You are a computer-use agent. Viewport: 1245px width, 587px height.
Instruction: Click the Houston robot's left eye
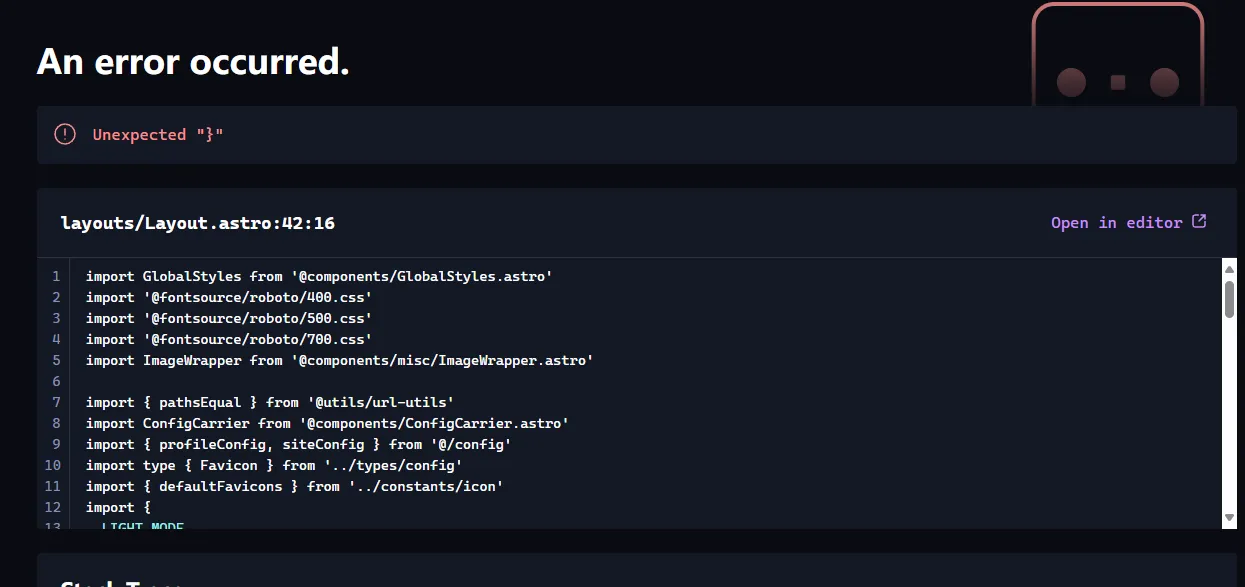(x=1071, y=82)
